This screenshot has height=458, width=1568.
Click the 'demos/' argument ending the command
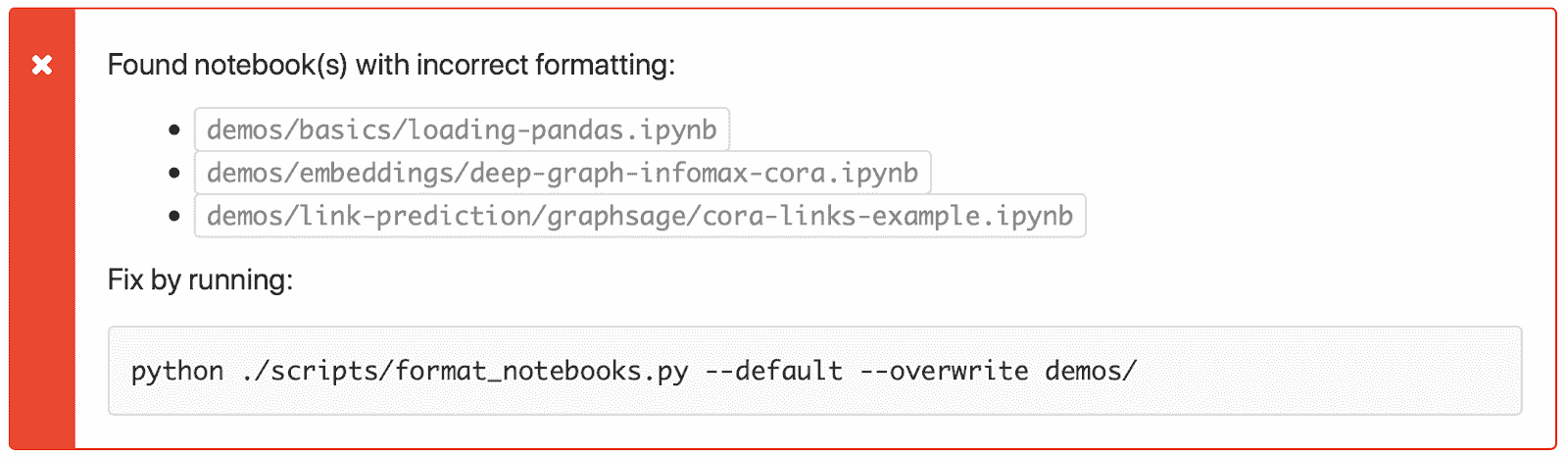(1091, 371)
